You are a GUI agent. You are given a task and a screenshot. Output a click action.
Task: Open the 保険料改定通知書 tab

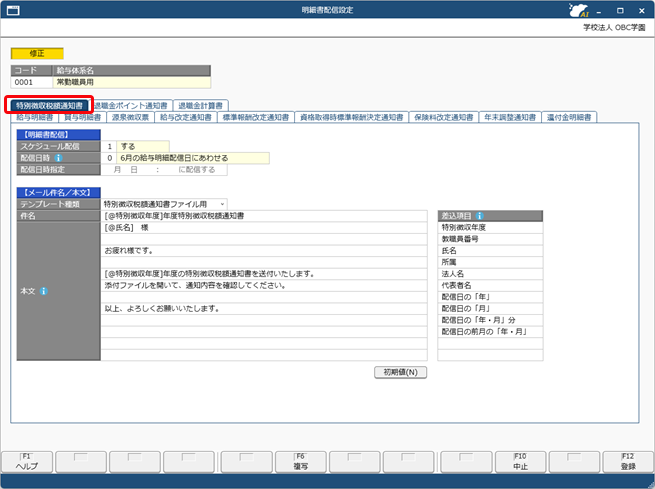point(443,117)
